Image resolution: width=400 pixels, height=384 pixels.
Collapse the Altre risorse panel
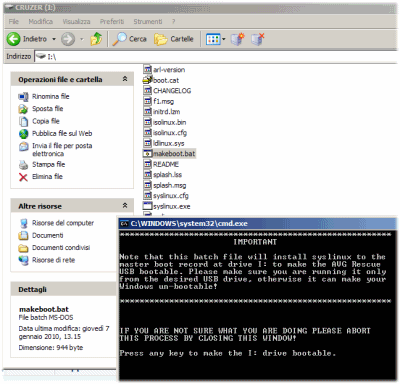125,205
